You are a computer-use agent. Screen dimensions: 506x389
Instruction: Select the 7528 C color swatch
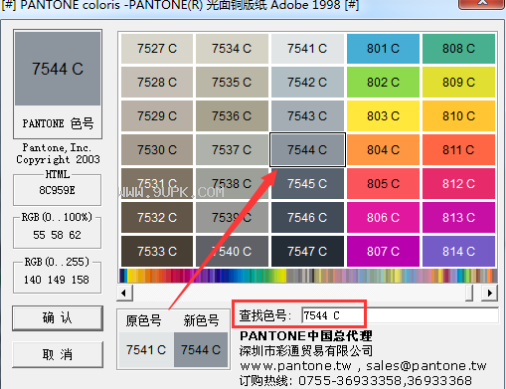(x=157, y=82)
